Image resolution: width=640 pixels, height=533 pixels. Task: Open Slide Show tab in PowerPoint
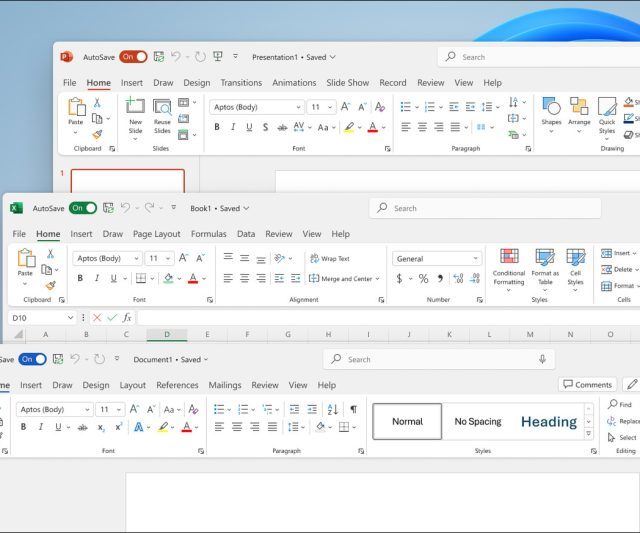[x=347, y=83]
